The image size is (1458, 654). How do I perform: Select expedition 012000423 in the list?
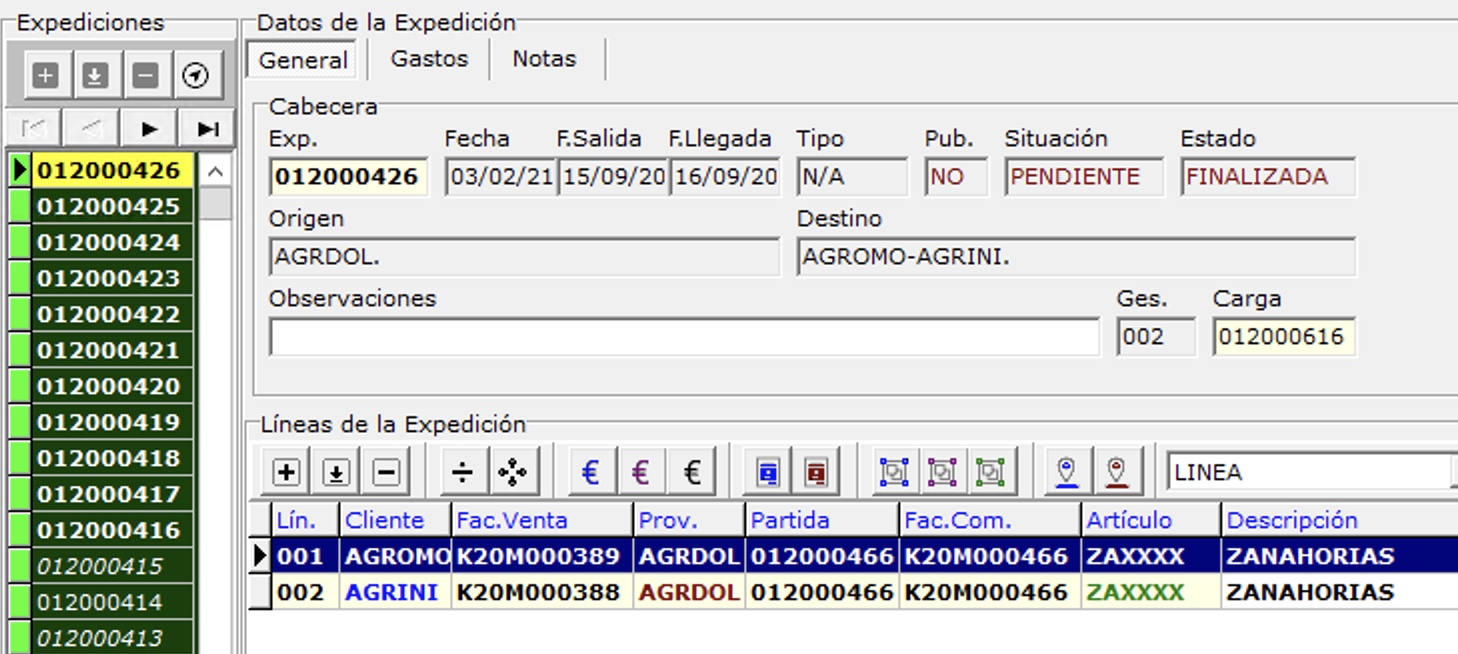[x=108, y=278]
